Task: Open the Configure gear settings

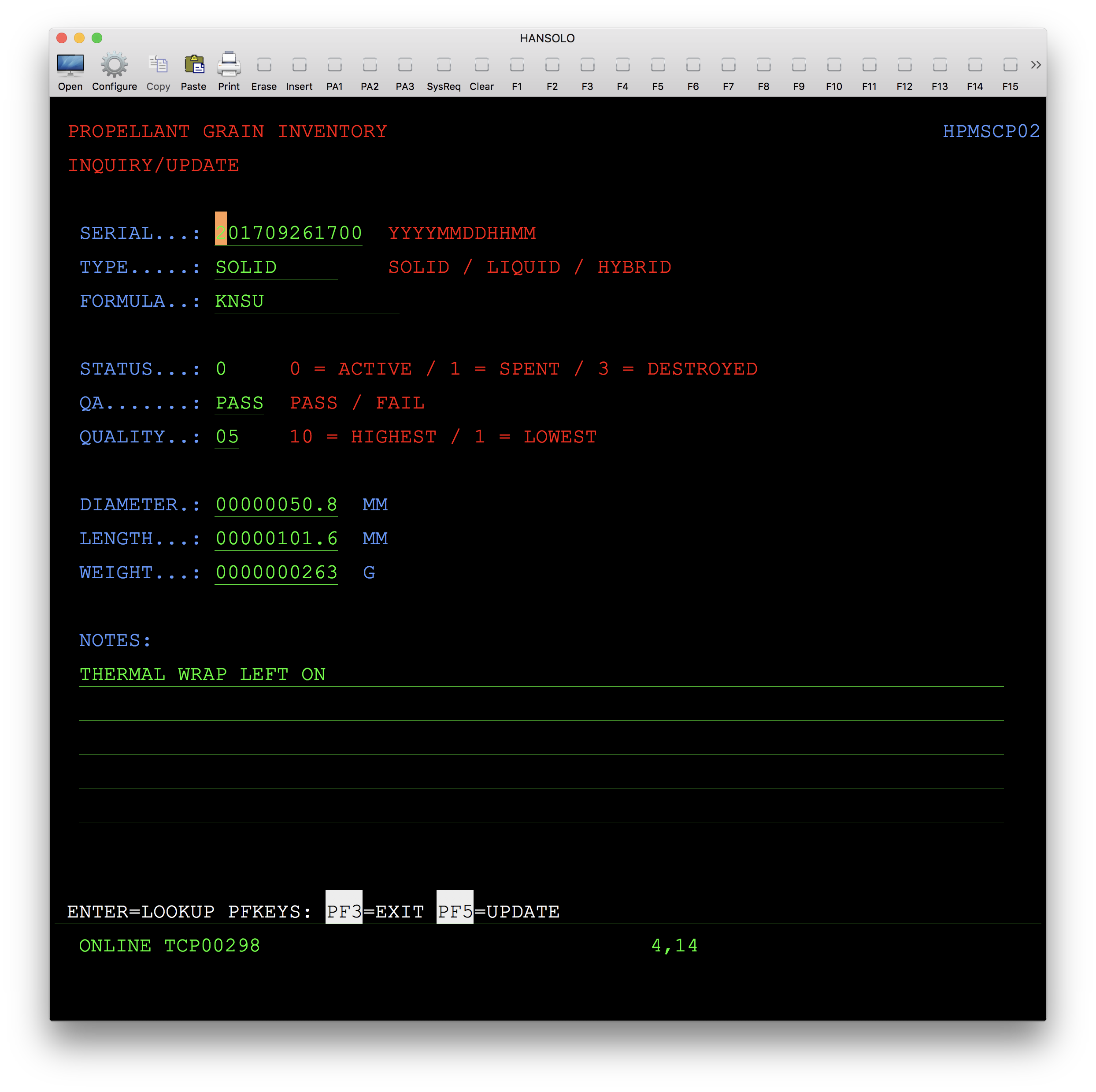Action: [x=114, y=66]
